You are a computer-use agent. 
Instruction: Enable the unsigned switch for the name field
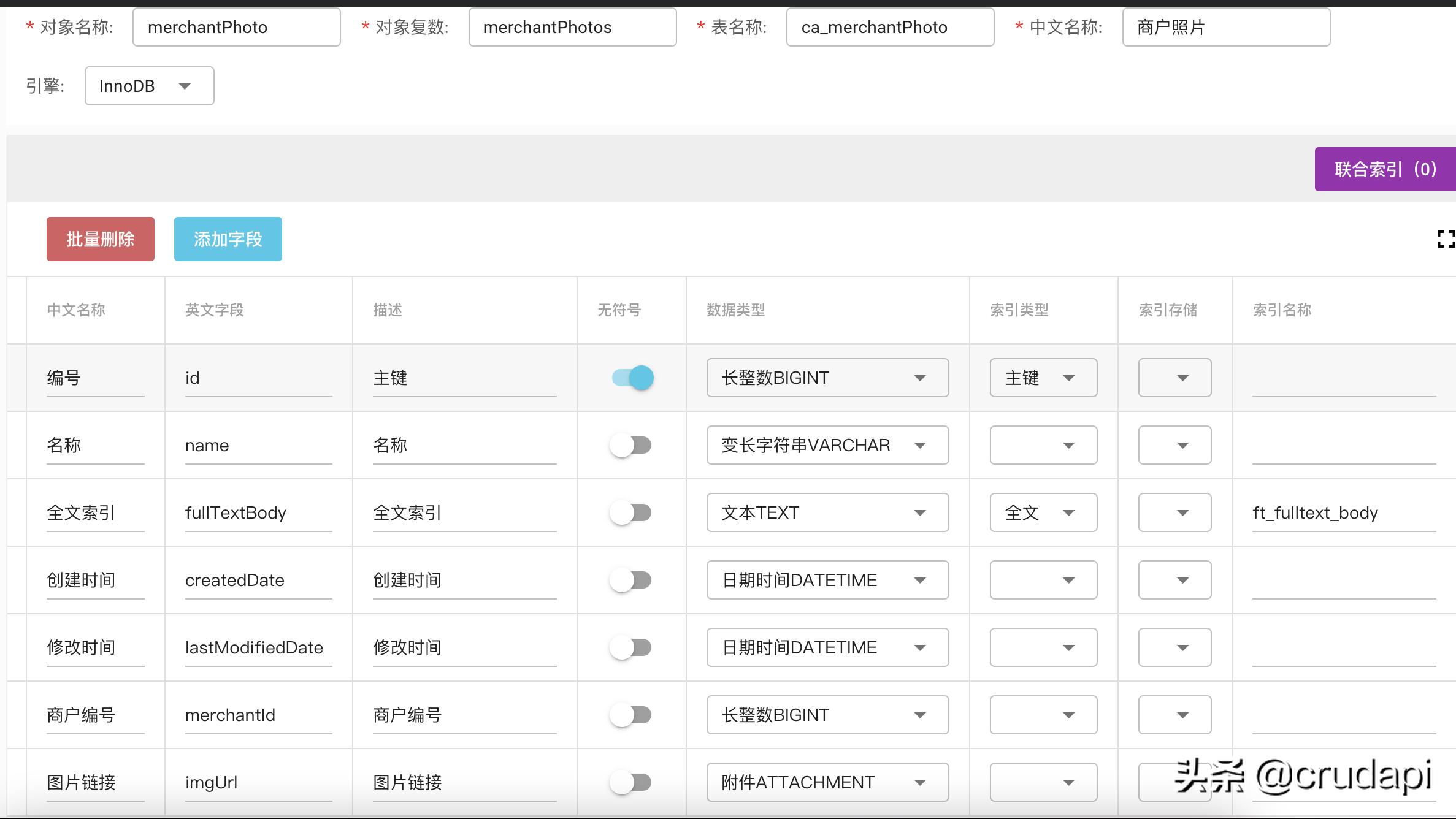point(631,445)
